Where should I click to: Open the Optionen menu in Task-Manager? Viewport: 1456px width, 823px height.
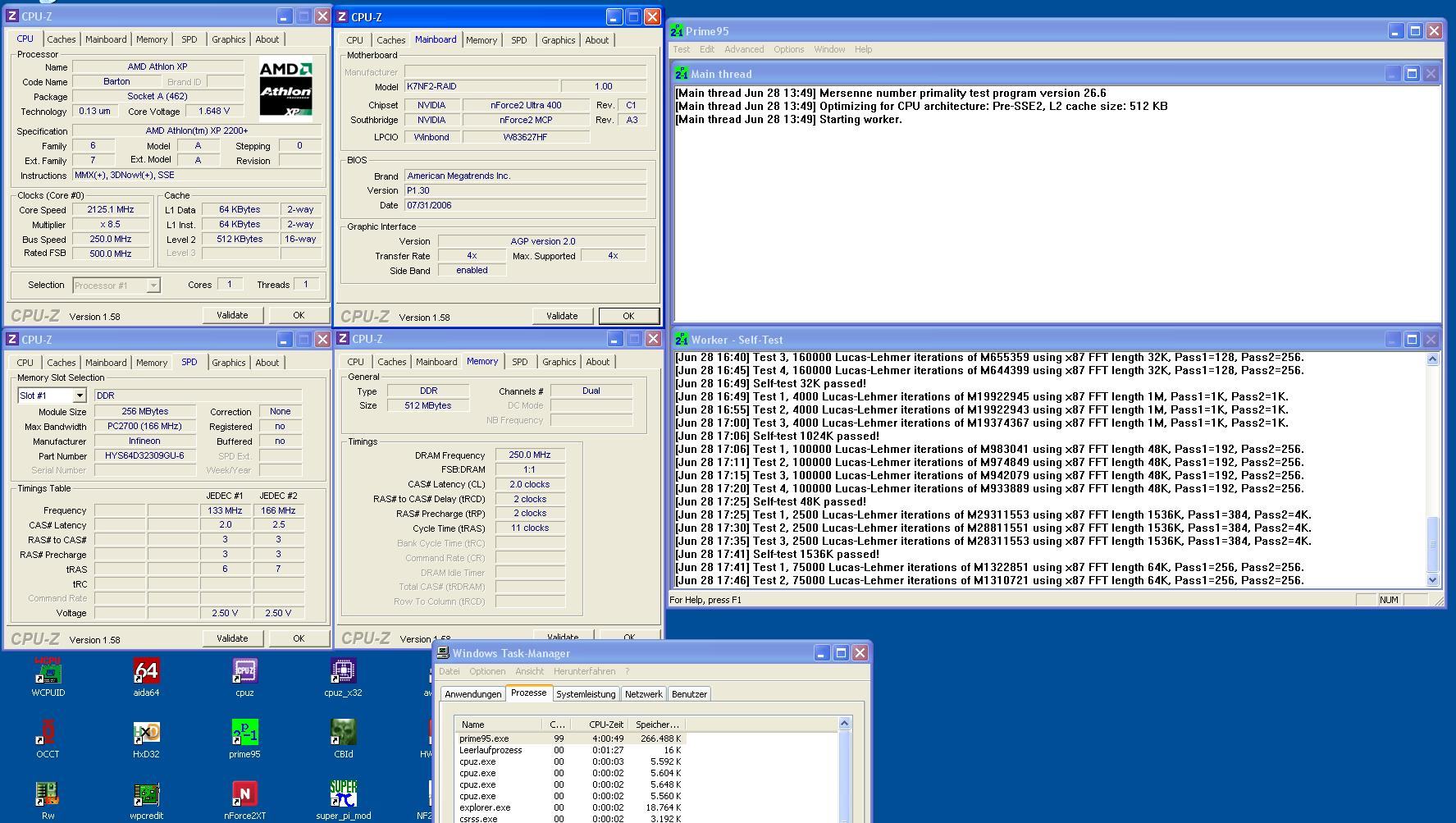point(487,671)
